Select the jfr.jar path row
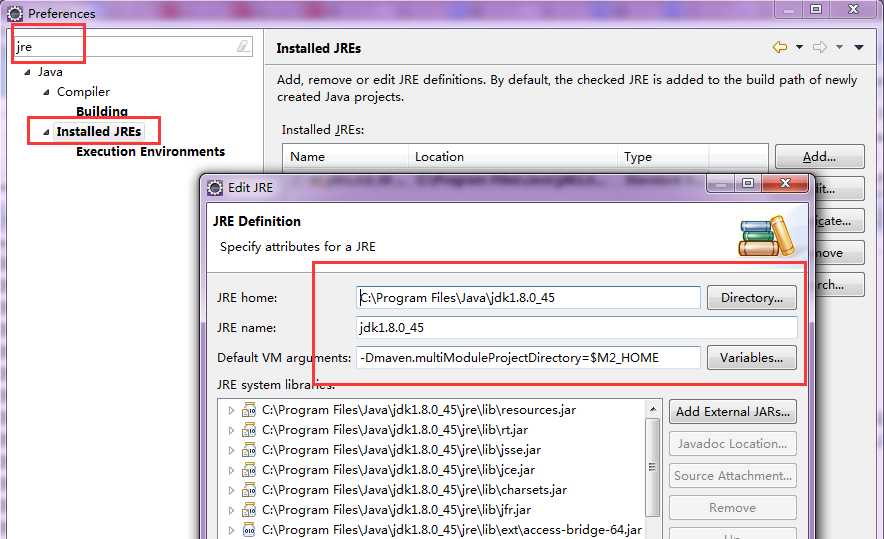The width and height of the screenshot is (884, 539). click(x=396, y=510)
